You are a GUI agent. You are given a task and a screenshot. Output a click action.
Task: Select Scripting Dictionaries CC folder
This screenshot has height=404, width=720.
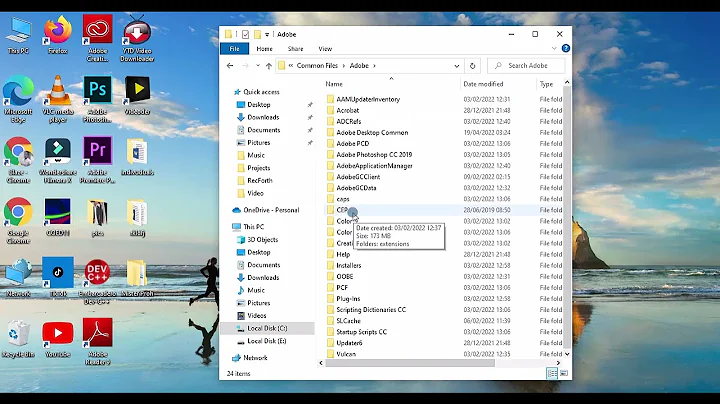371,309
